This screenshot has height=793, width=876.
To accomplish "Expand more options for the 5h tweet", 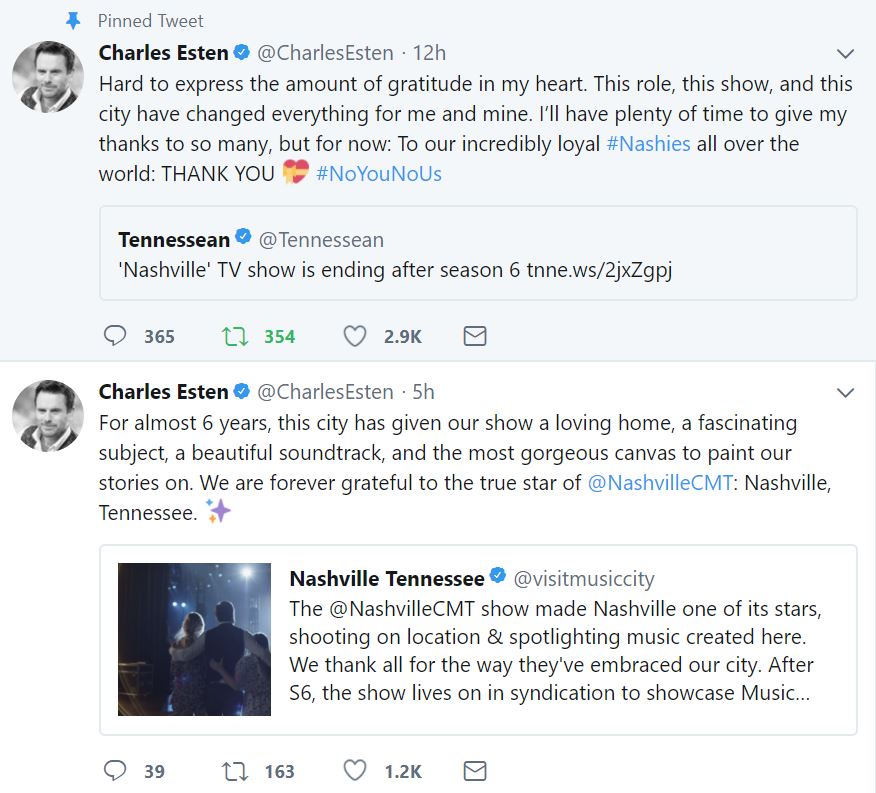I will [845, 393].
